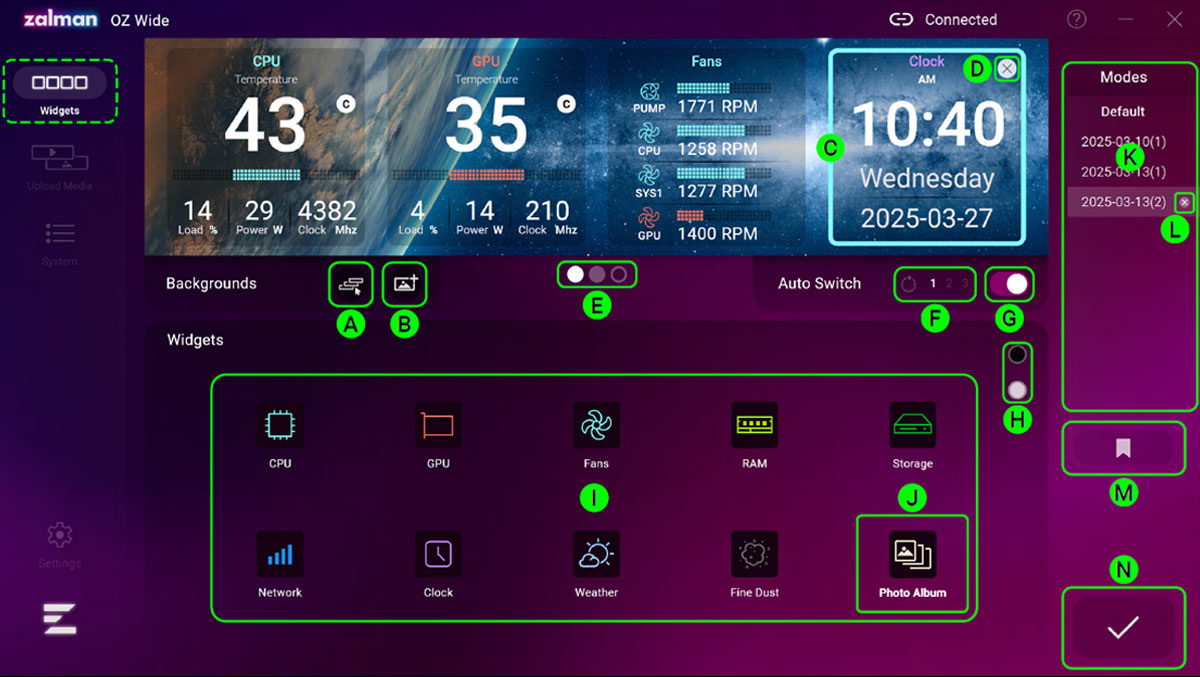Screen dimensions: 1200x677
Task: Click the SYS1 fan icon
Action: coord(650,177)
